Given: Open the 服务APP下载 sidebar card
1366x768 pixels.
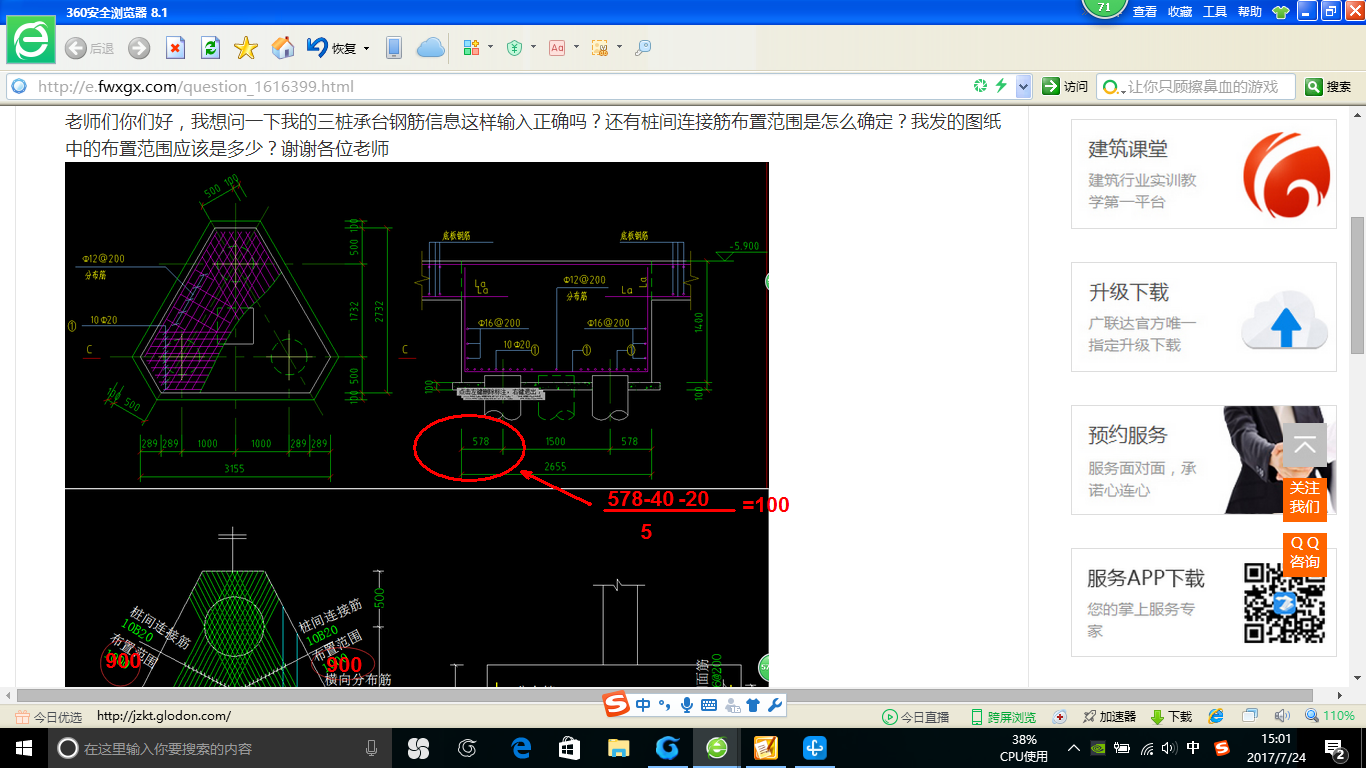Looking at the screenshot, I should point(1204,603).
